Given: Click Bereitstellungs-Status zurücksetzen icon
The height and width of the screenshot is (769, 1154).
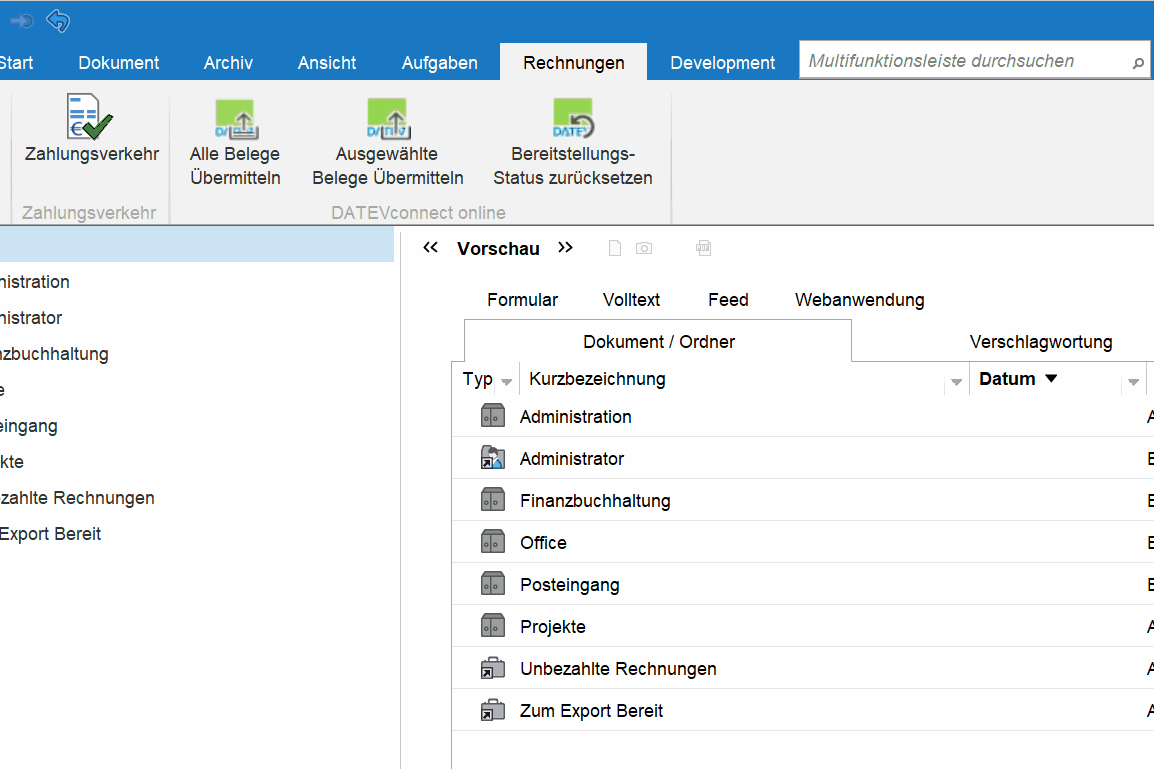Looking at the screenshot, I should click(x=573, y=119).
